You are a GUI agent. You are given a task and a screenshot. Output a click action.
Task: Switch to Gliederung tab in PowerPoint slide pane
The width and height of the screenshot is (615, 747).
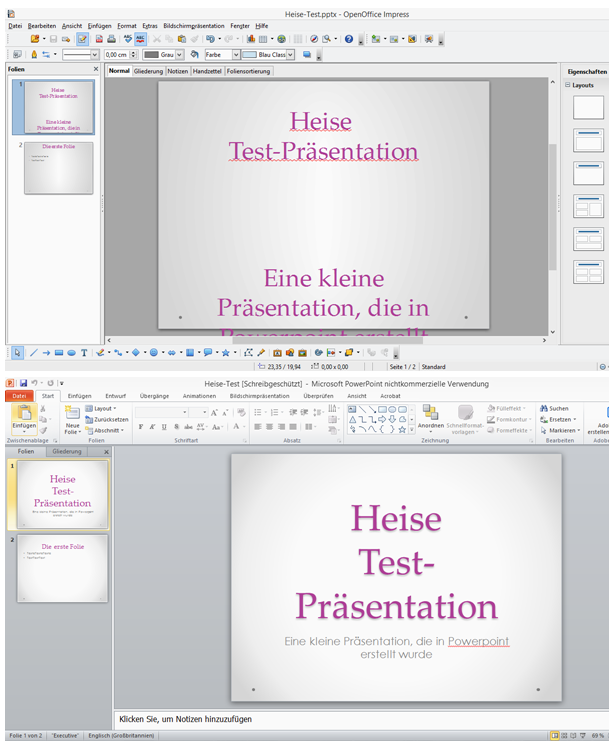[67, 451]
